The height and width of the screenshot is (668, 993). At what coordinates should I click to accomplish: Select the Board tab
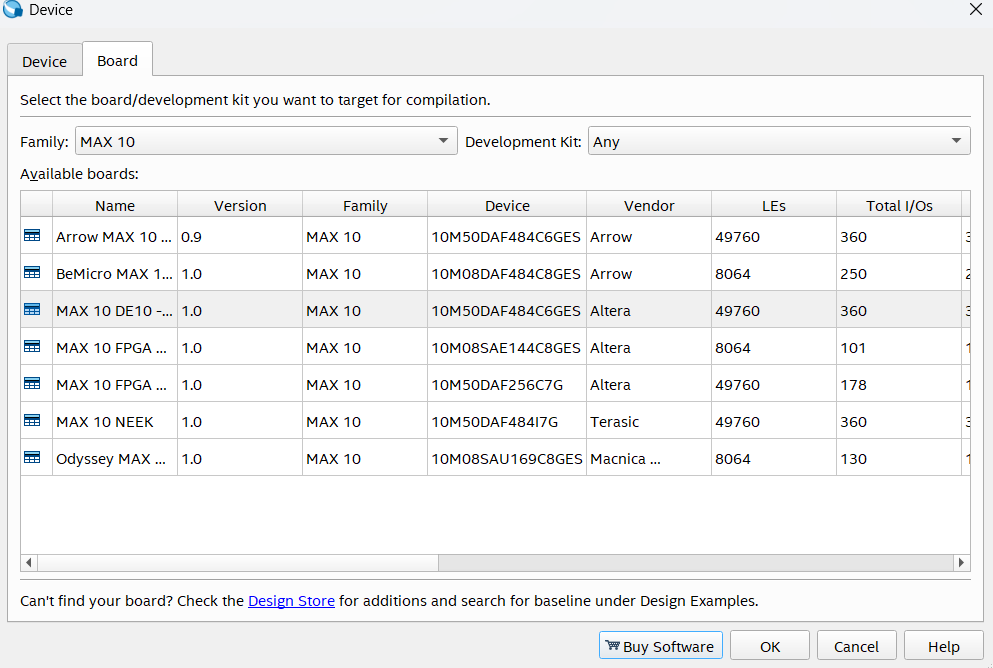pyautogui.click(x=117, y=60)
